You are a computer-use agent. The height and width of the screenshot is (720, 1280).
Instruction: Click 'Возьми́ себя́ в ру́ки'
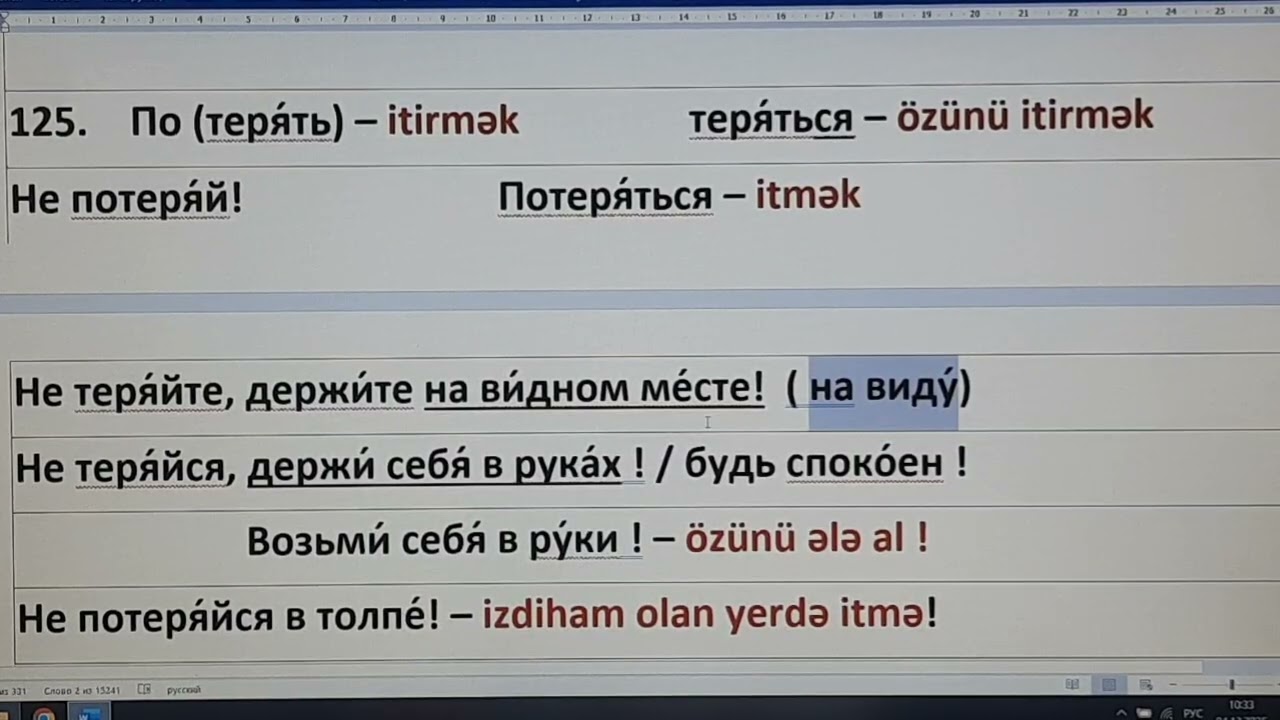(433, 541)
